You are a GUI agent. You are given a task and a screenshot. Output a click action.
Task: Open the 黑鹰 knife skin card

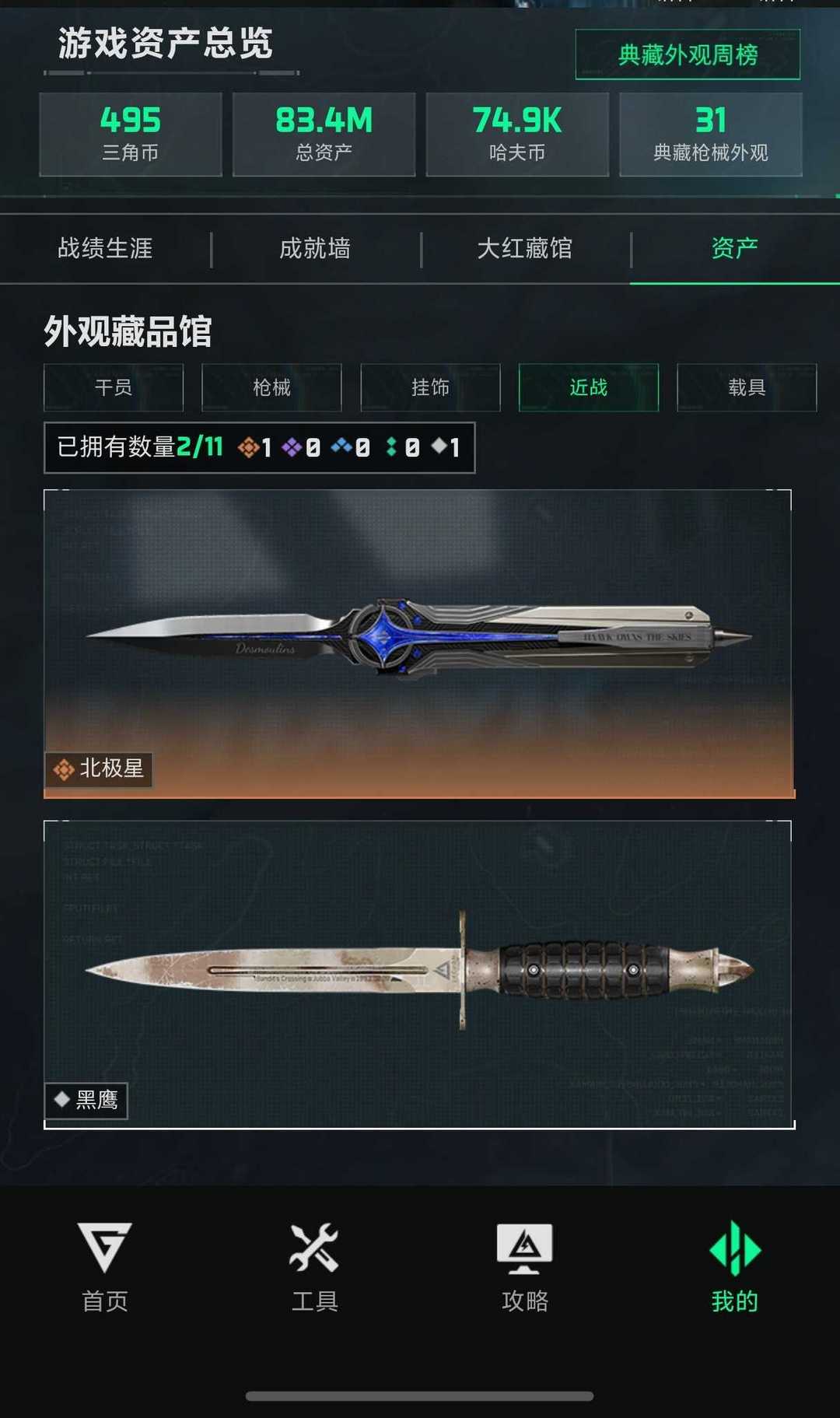419,975
